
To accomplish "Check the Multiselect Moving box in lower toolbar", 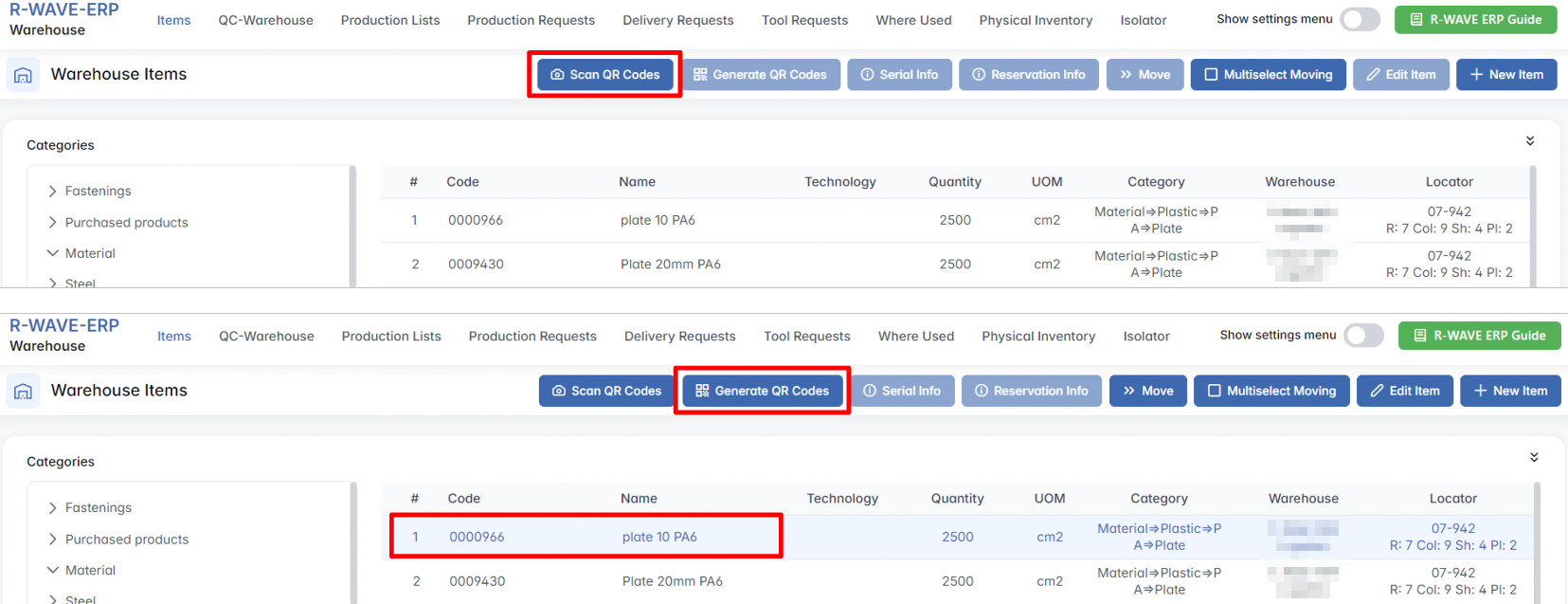I will pyautogui.click(x=1214, y=391).
